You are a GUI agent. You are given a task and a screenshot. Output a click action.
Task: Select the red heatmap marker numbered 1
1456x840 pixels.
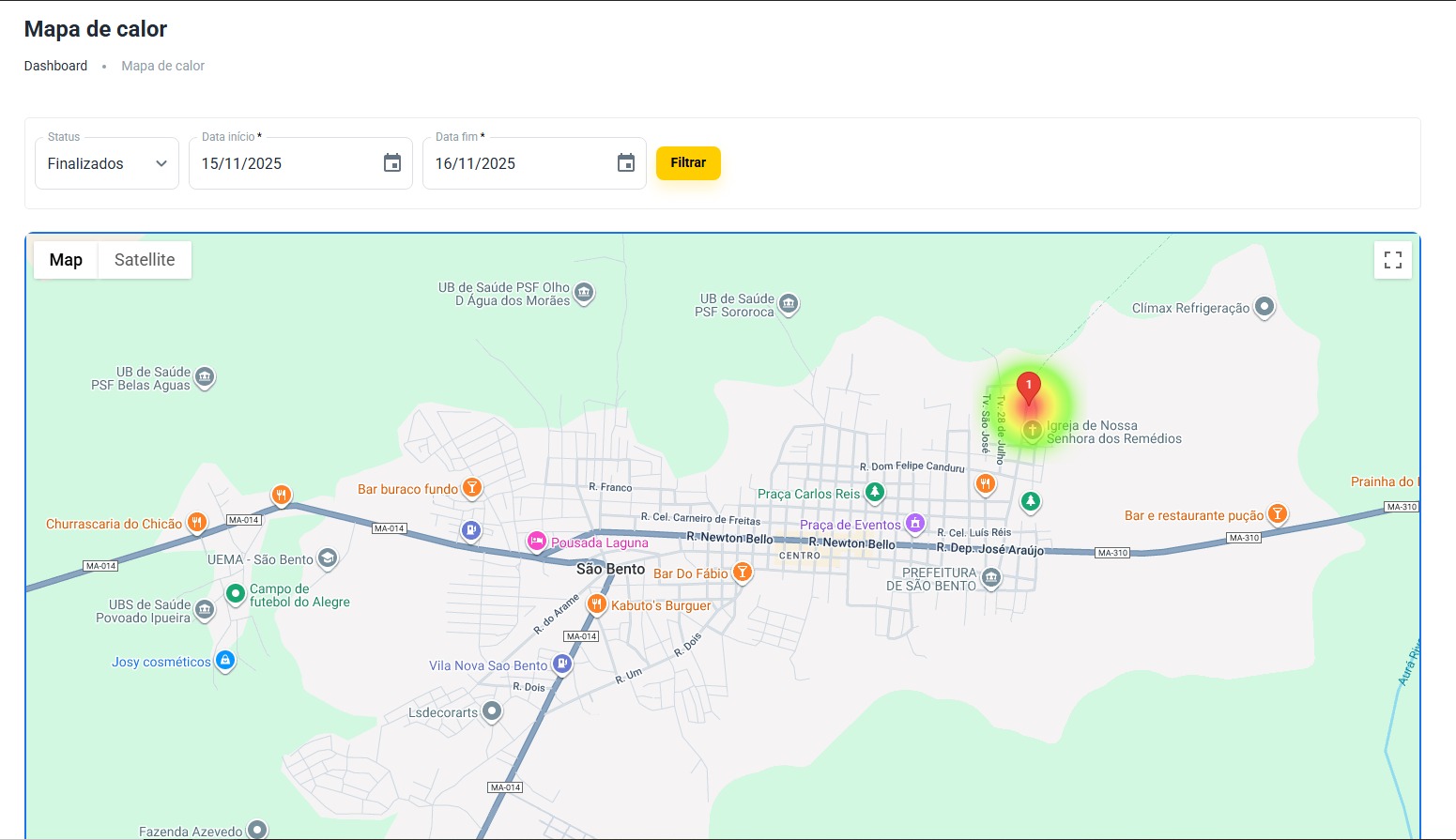[1029, 389]
